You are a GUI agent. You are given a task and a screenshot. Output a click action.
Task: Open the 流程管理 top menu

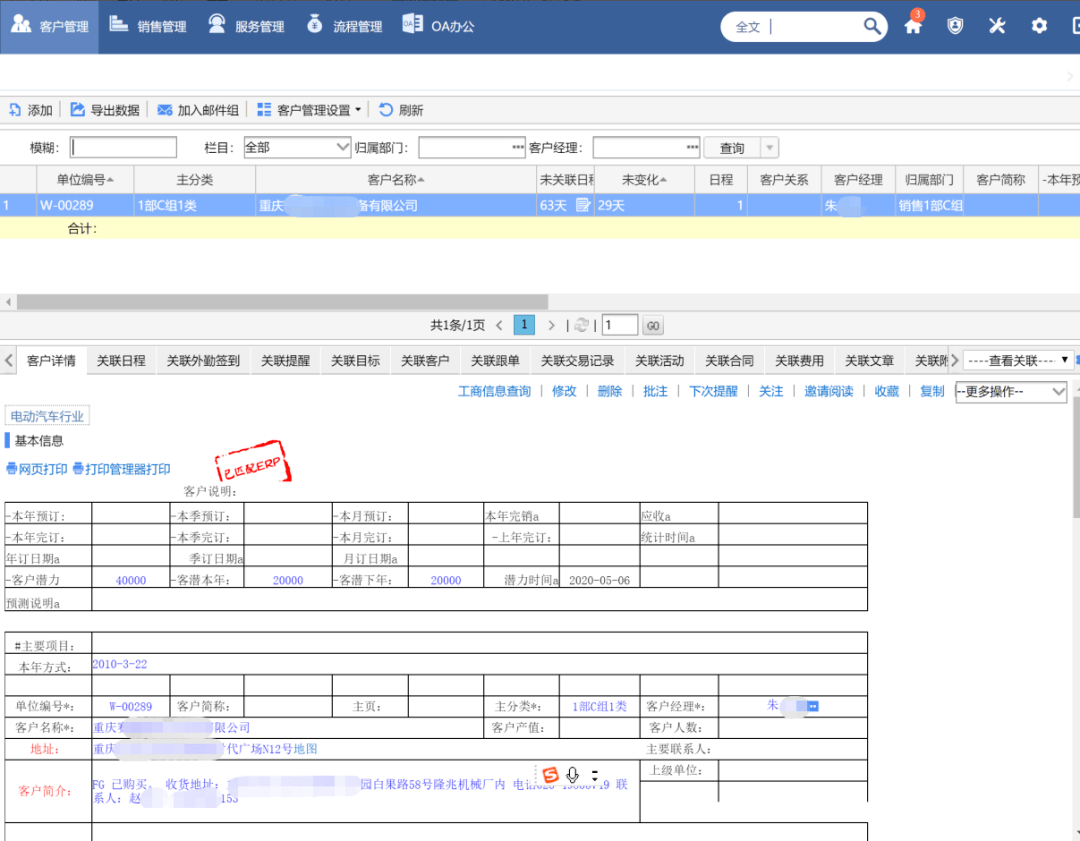344,26
